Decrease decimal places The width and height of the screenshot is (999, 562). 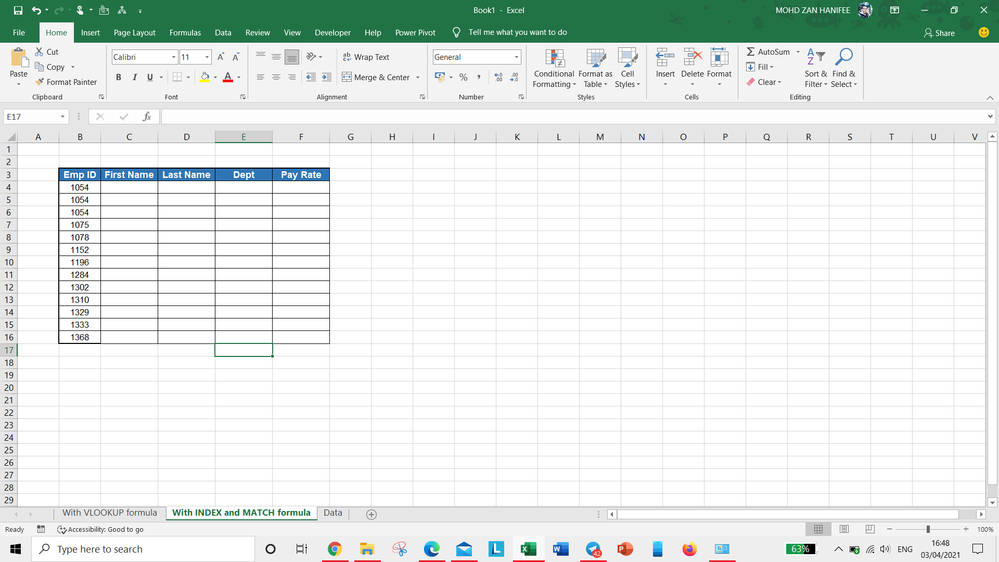(x=514, y=77)
